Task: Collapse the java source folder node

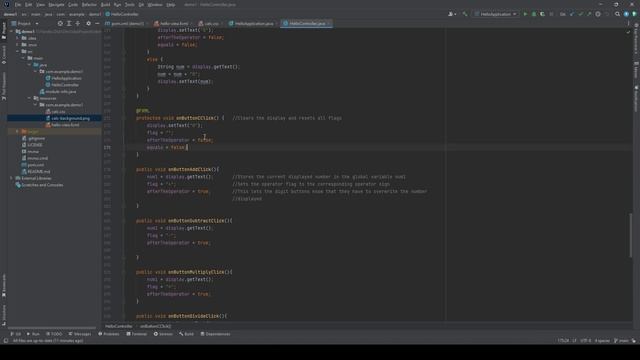Action: (x=29, y=64)
